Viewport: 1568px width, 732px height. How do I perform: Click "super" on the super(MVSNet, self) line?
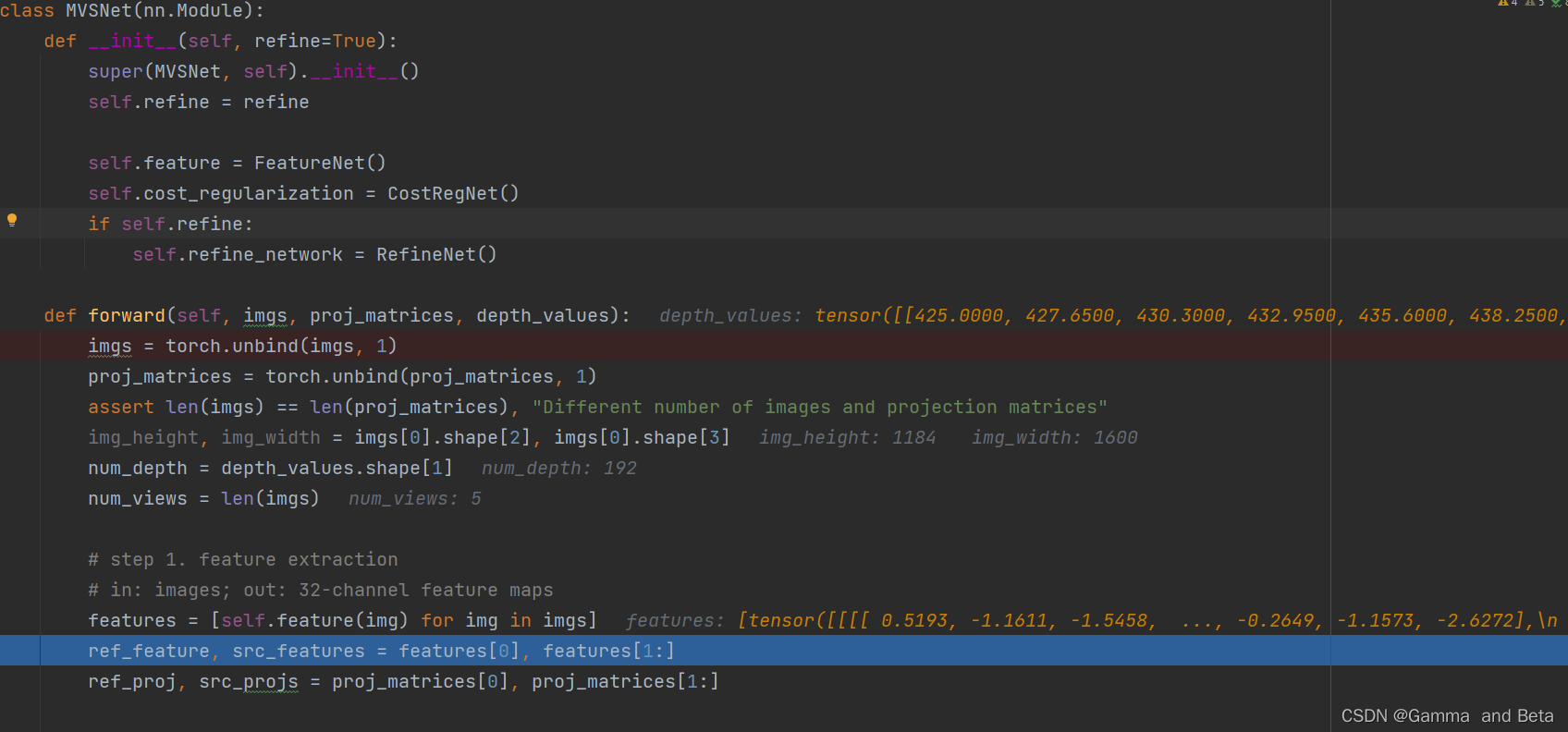[116, 71]
